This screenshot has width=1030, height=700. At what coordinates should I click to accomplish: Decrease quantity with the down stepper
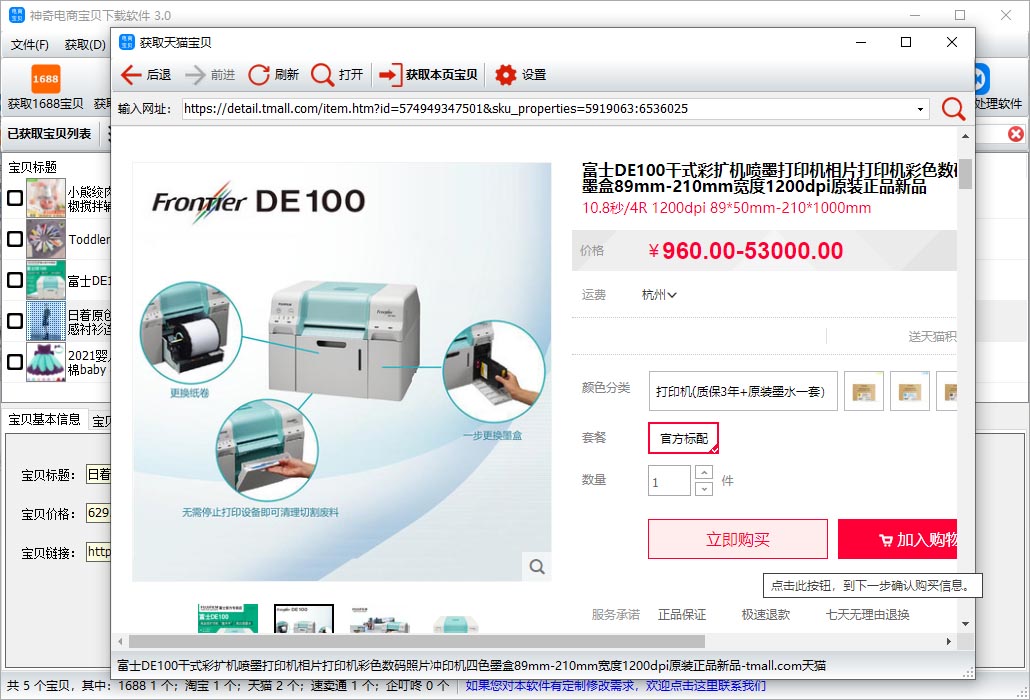(704, 489)
